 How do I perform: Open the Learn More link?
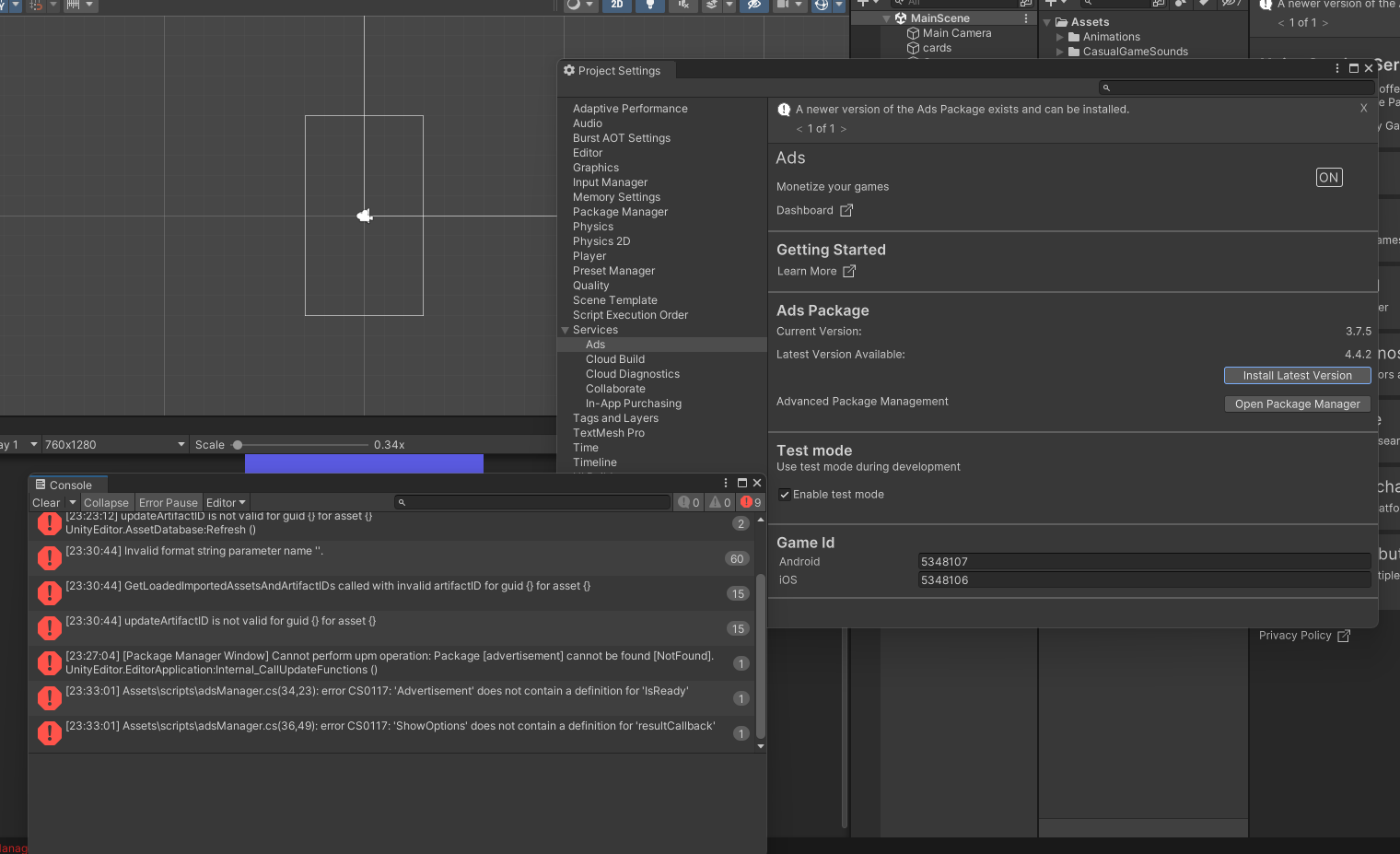point(816,271)
